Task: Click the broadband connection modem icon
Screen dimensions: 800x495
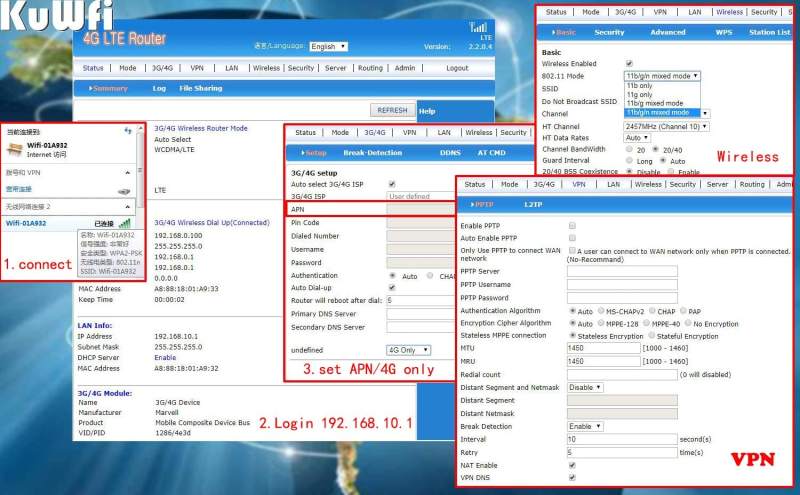Action: tap(124, 191)
